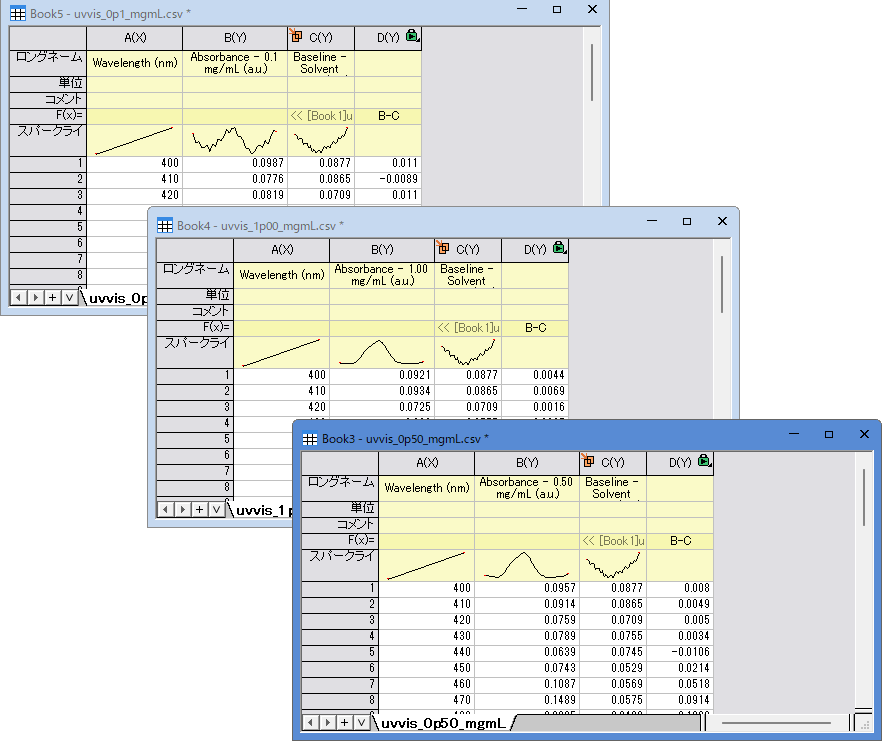This screenshot has width=882, height=741.
Task: Click the green lock icon on Book5 column D
Action: tap(412, 35)
